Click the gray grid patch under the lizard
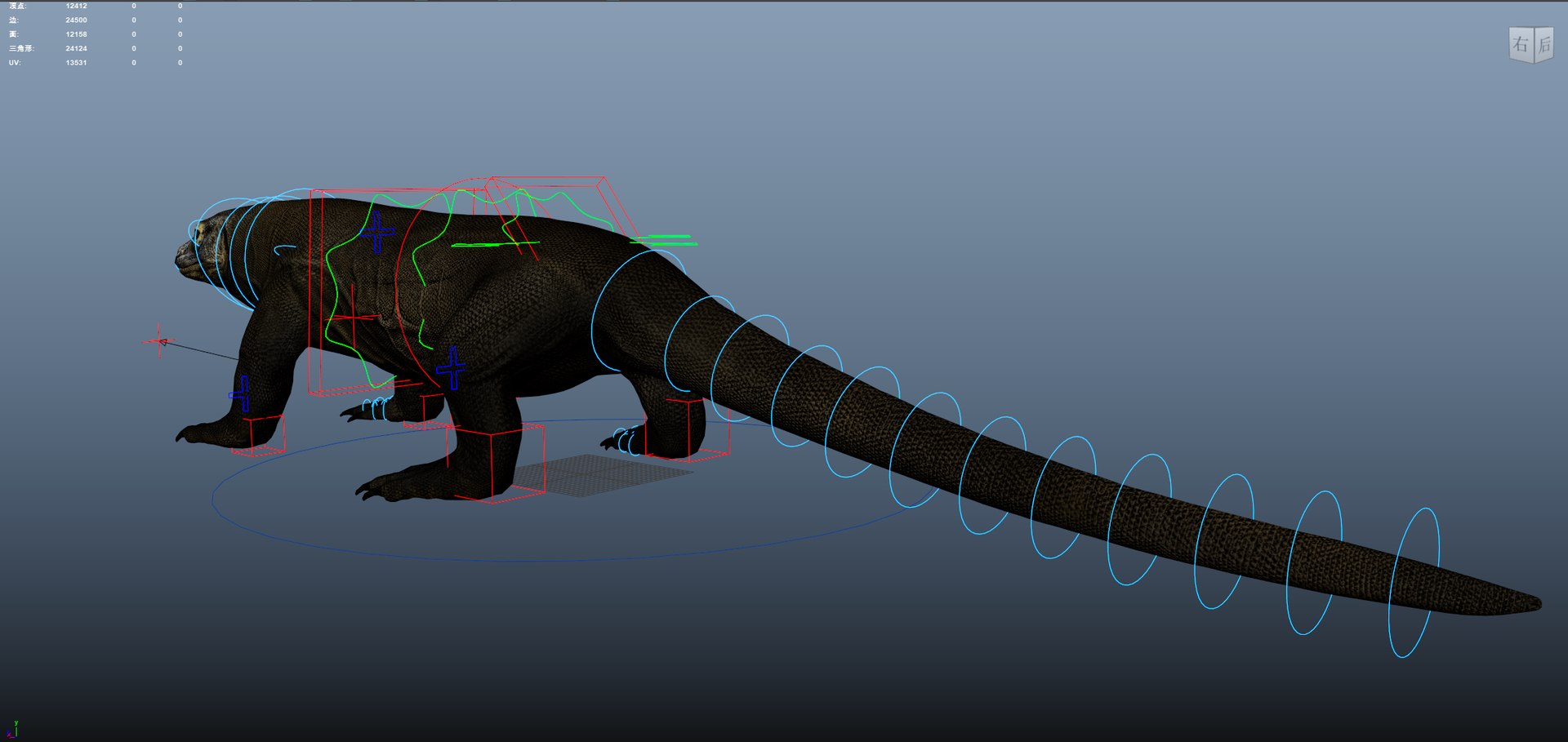1568x742 pixels. [604, 475]
